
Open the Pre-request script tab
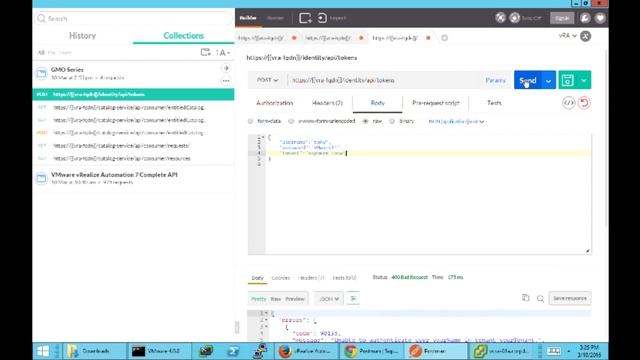coord(436,103)
